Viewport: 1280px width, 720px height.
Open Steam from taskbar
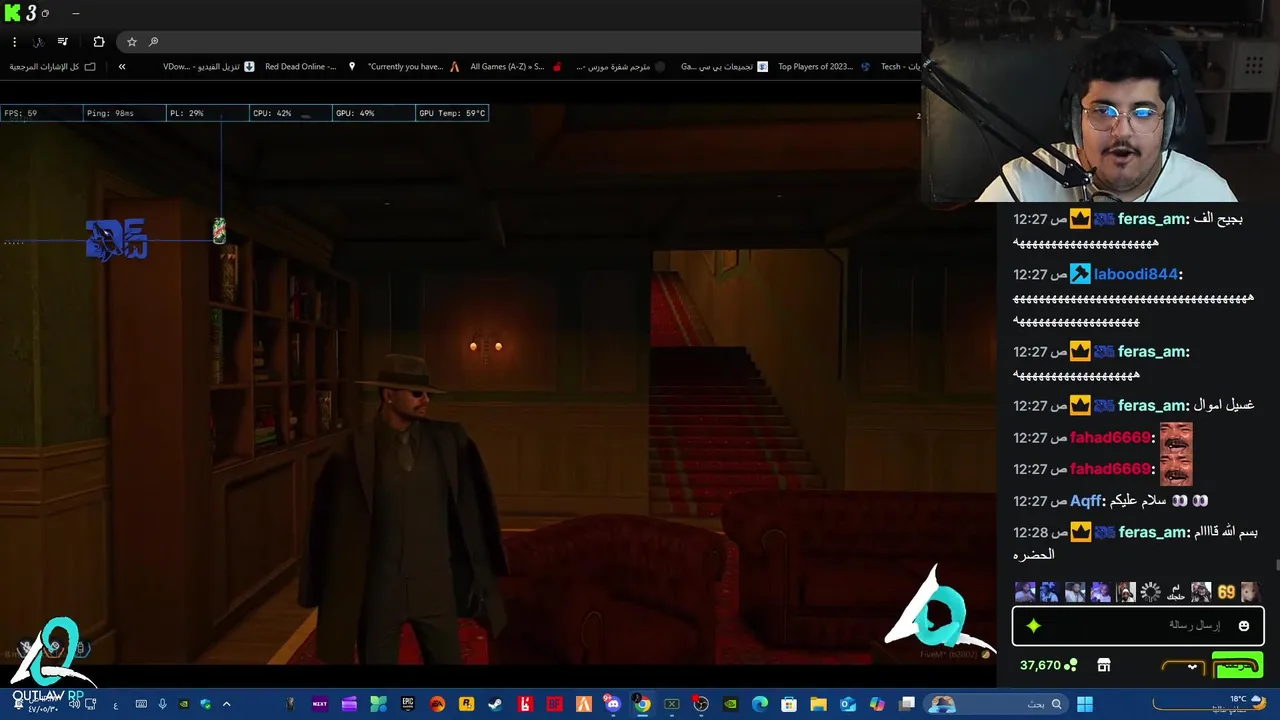(495, 704)
